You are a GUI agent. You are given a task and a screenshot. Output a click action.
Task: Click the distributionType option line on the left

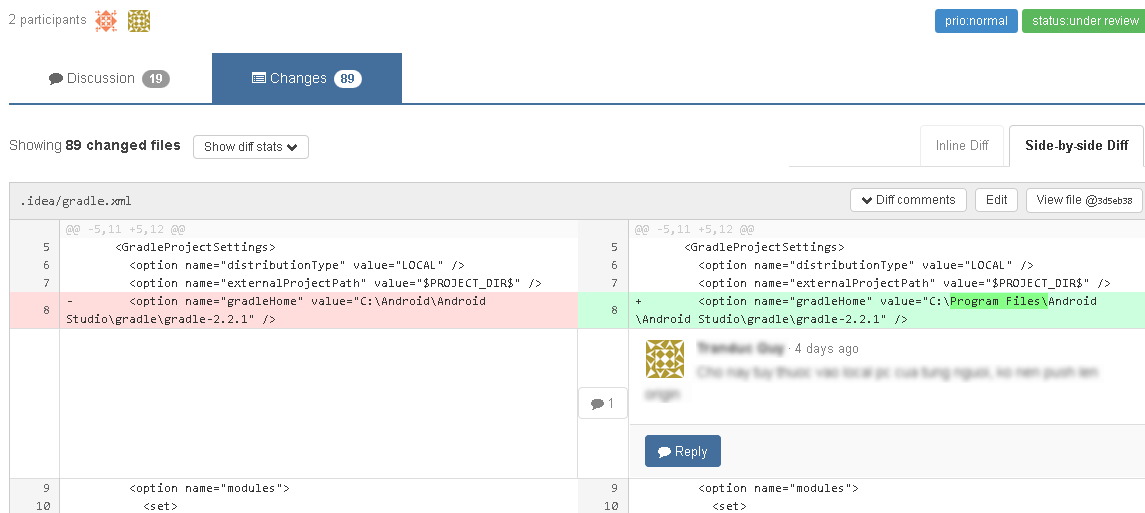[297, 265]
